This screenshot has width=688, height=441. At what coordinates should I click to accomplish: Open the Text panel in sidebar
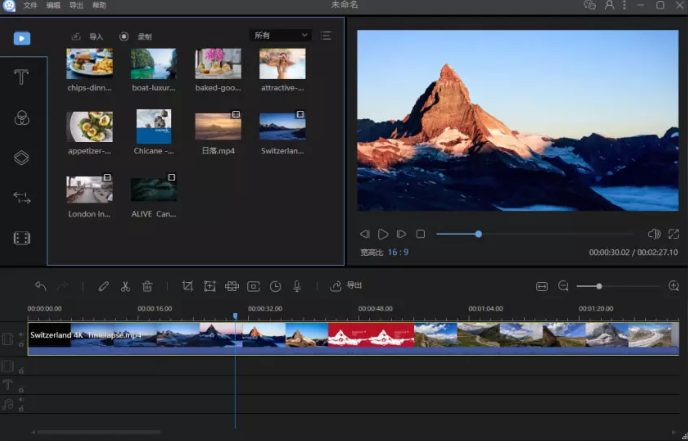click(x=21, y=77)
